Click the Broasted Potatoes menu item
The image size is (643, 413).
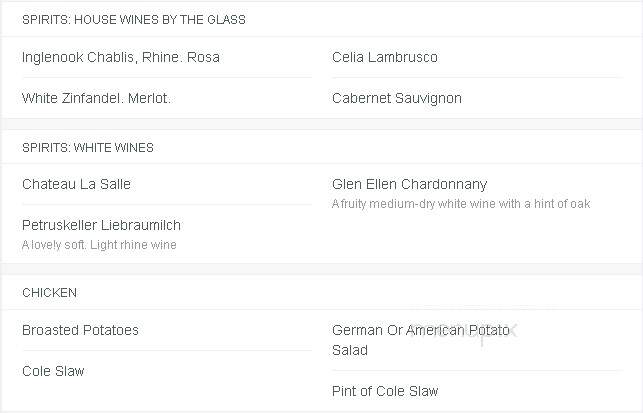tap(80, 330)
